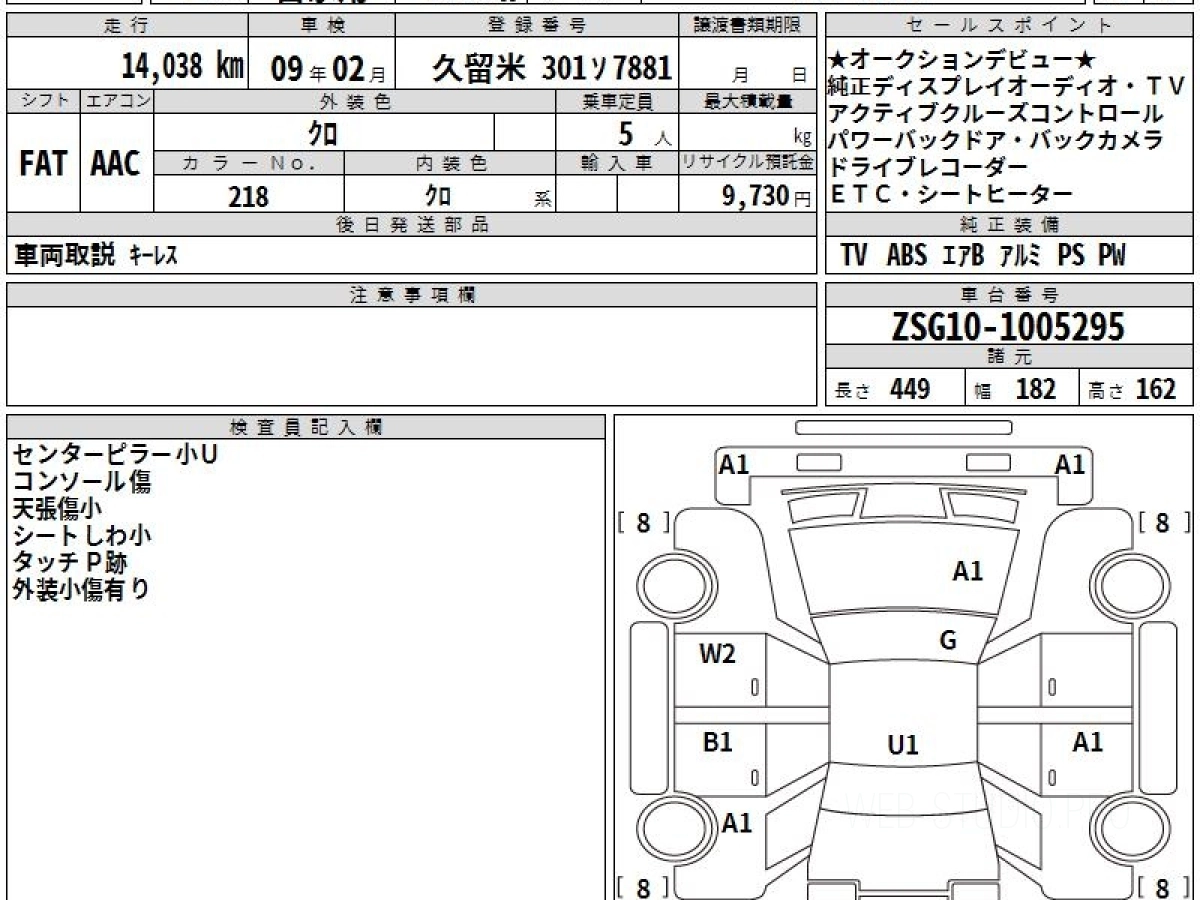This screenshot has height=900, width=1200.
Task: Select the inspection date 09年02月
Action: (x=329, y=69)
